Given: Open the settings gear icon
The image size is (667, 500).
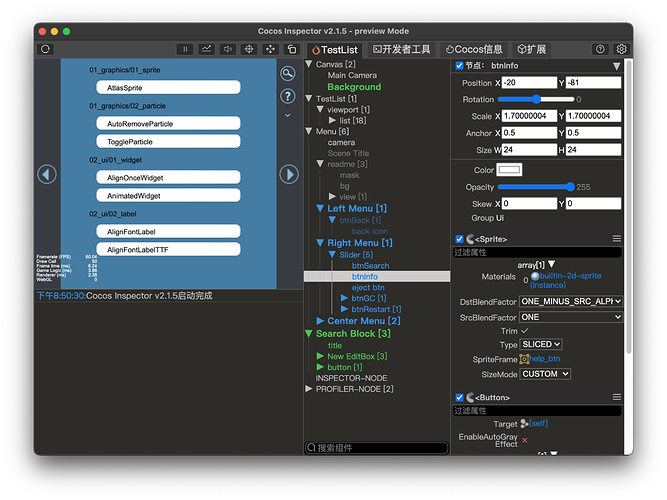Looking at the screenshot, I should [x=621, y=49].
